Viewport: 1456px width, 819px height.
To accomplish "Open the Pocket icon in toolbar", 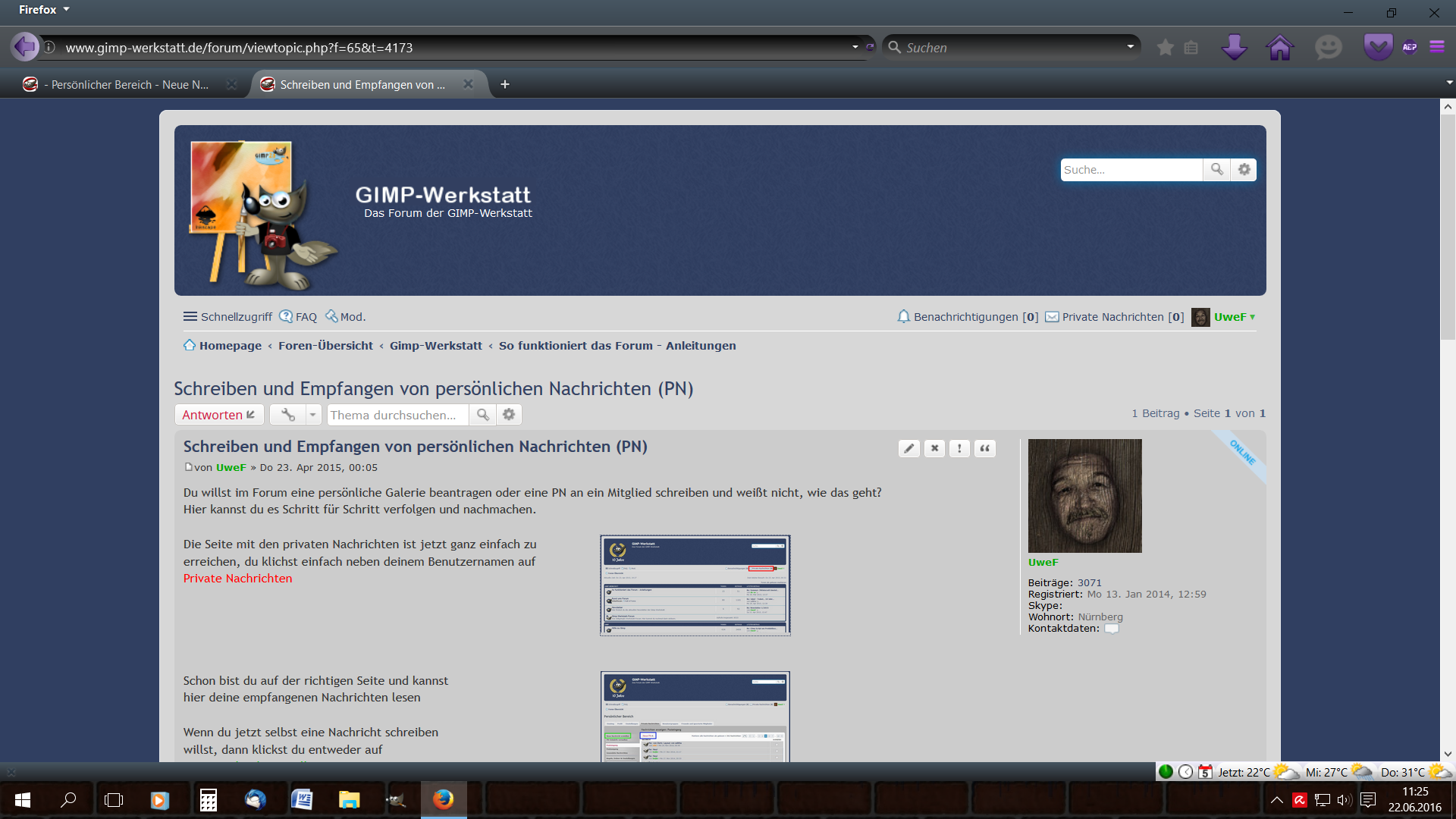I will point(1377,47).
